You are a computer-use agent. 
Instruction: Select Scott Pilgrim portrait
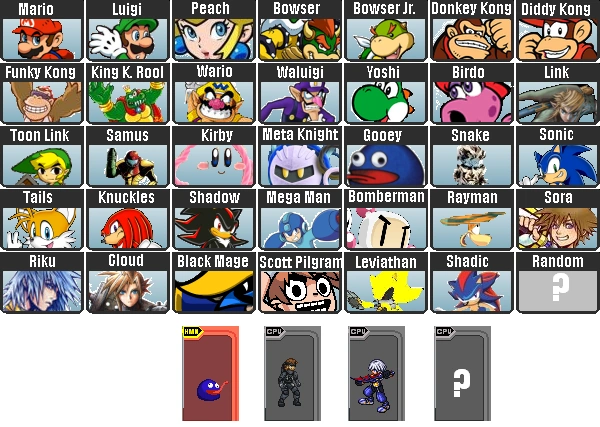click(x=300, y=283)
